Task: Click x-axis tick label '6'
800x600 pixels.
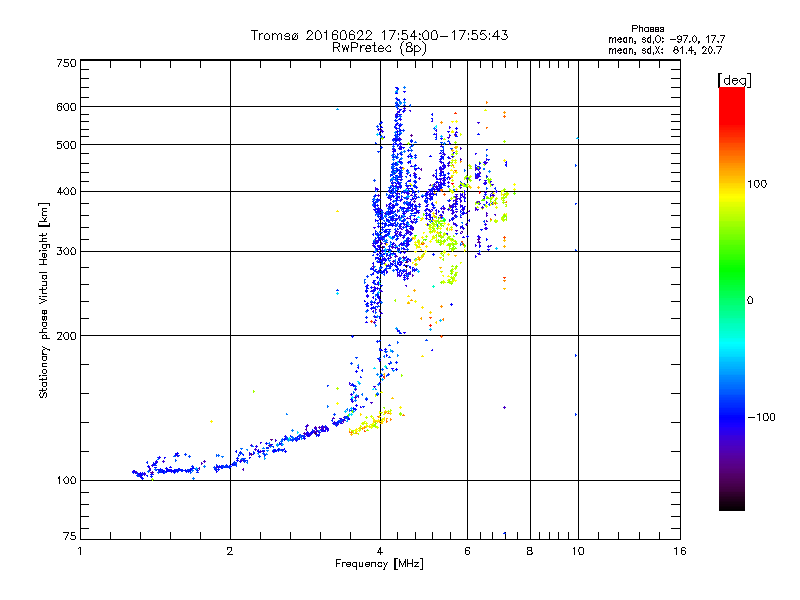Action: point(467,551)
